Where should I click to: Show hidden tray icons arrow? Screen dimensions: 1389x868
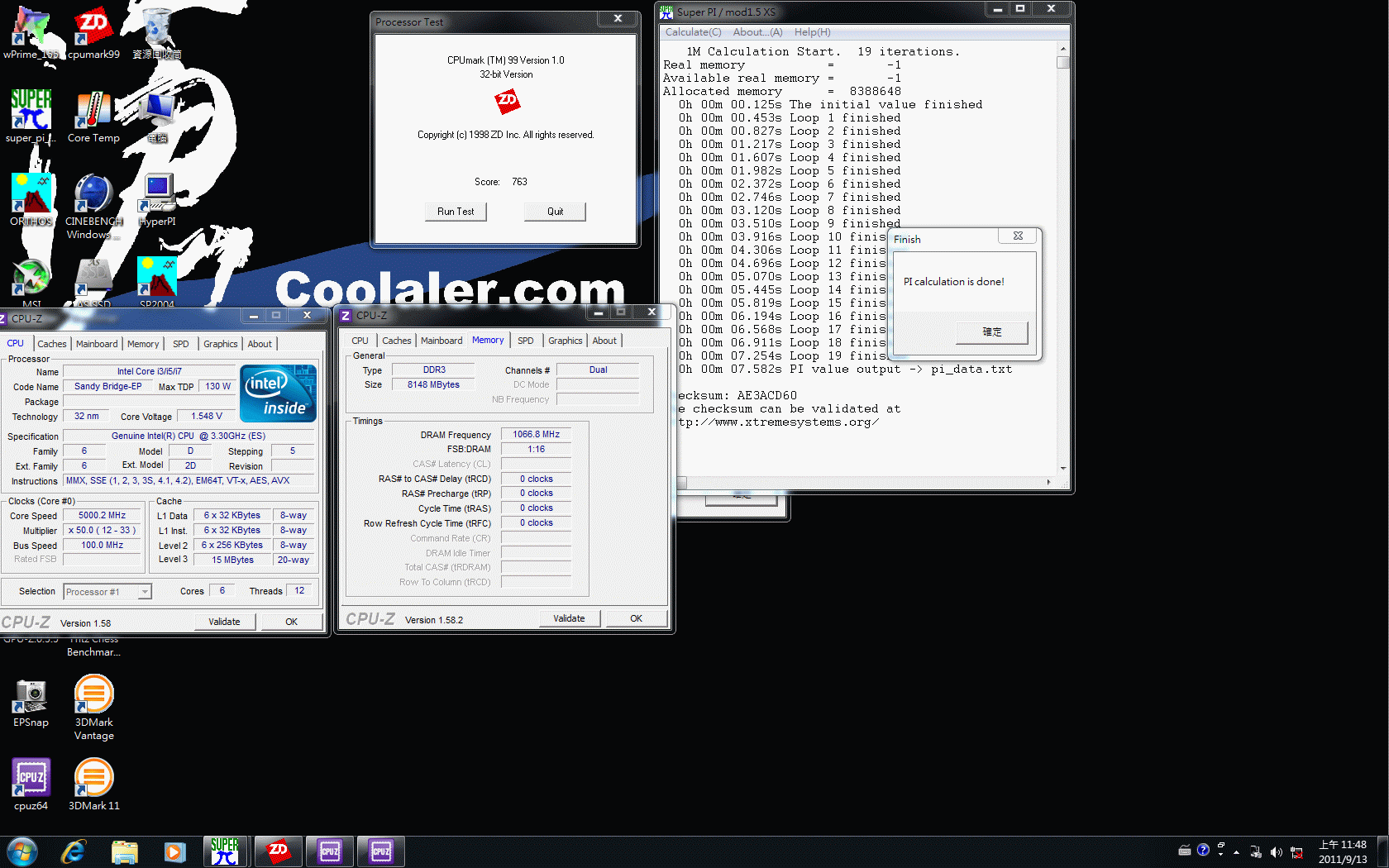[1236, 851]
